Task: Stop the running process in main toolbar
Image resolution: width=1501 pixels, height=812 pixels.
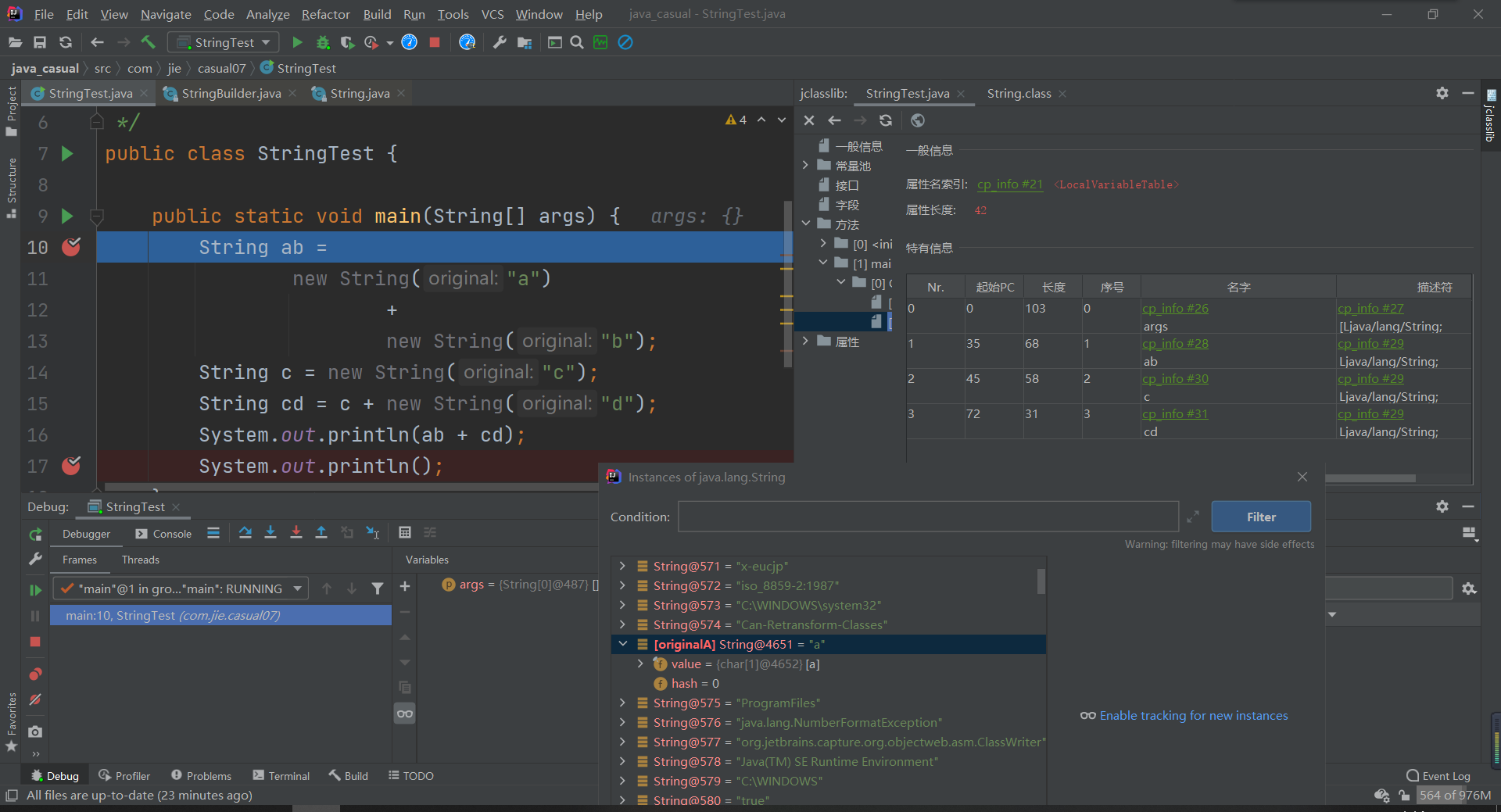Action: (435, 42)
